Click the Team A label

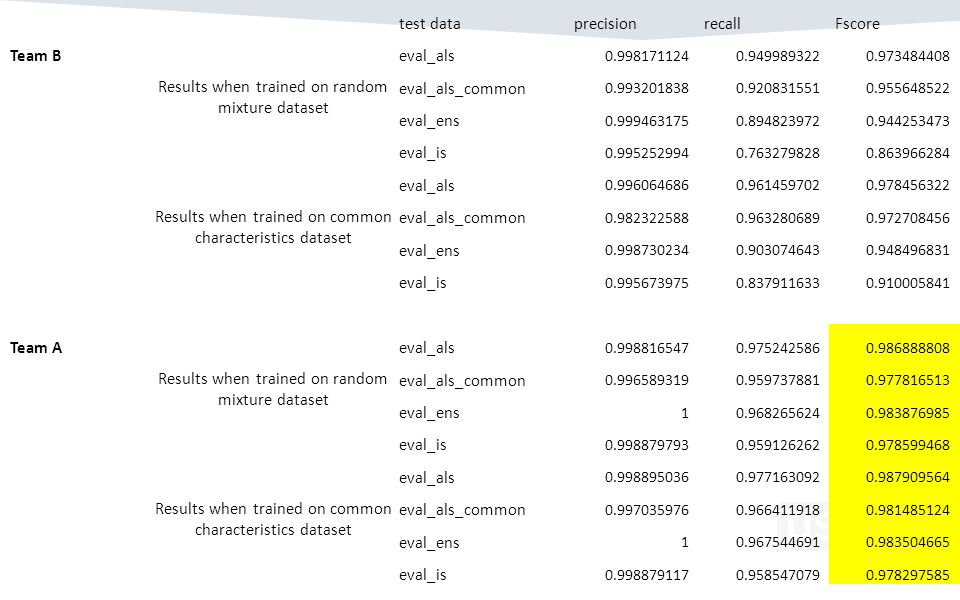(x=36, y=348)
